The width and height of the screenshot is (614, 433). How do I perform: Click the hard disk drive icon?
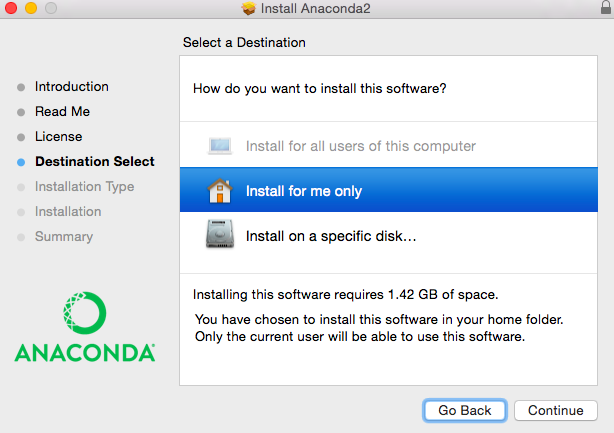[x=220, y=234]
